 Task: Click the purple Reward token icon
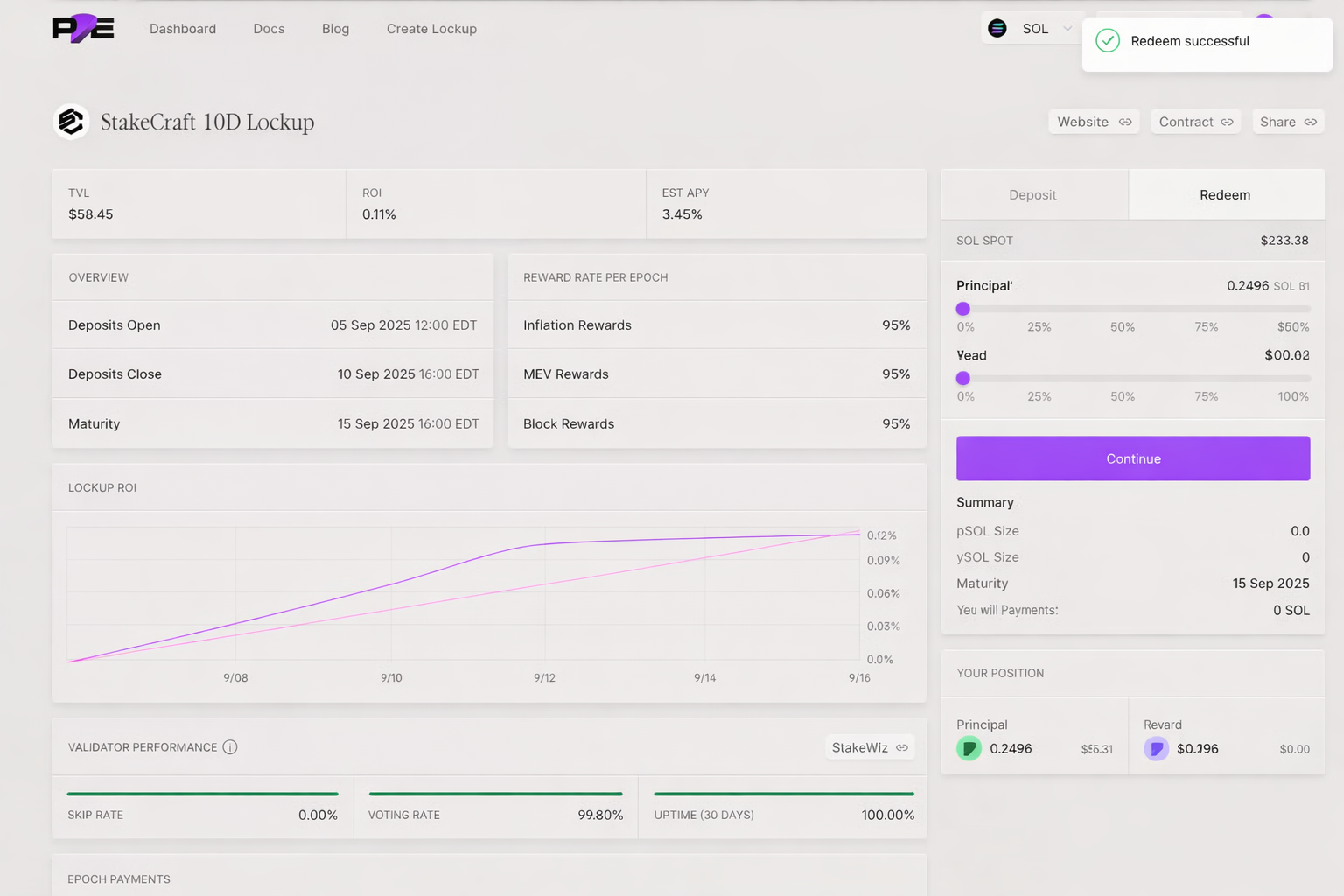point(1156,749)
